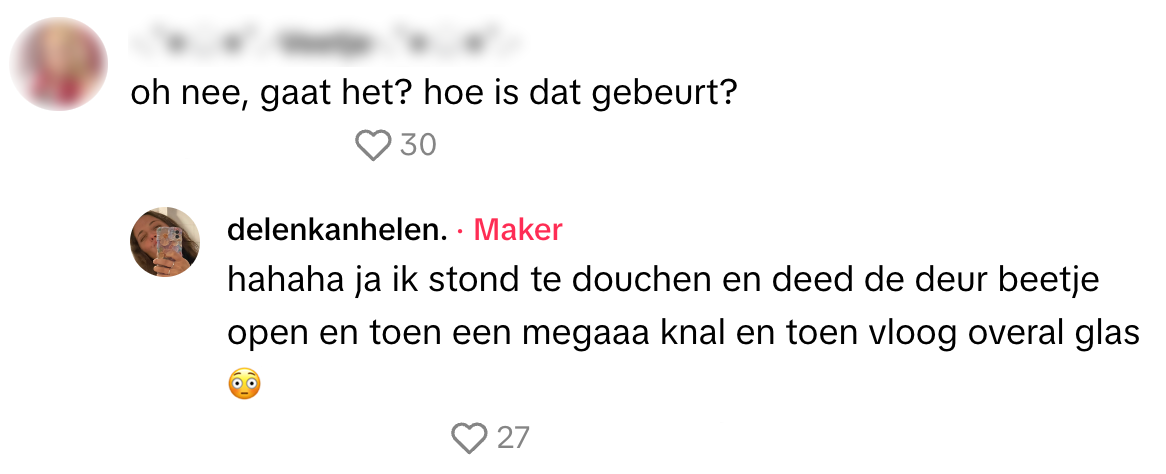
Task: Click the like count 27
Action: (512, 438)
